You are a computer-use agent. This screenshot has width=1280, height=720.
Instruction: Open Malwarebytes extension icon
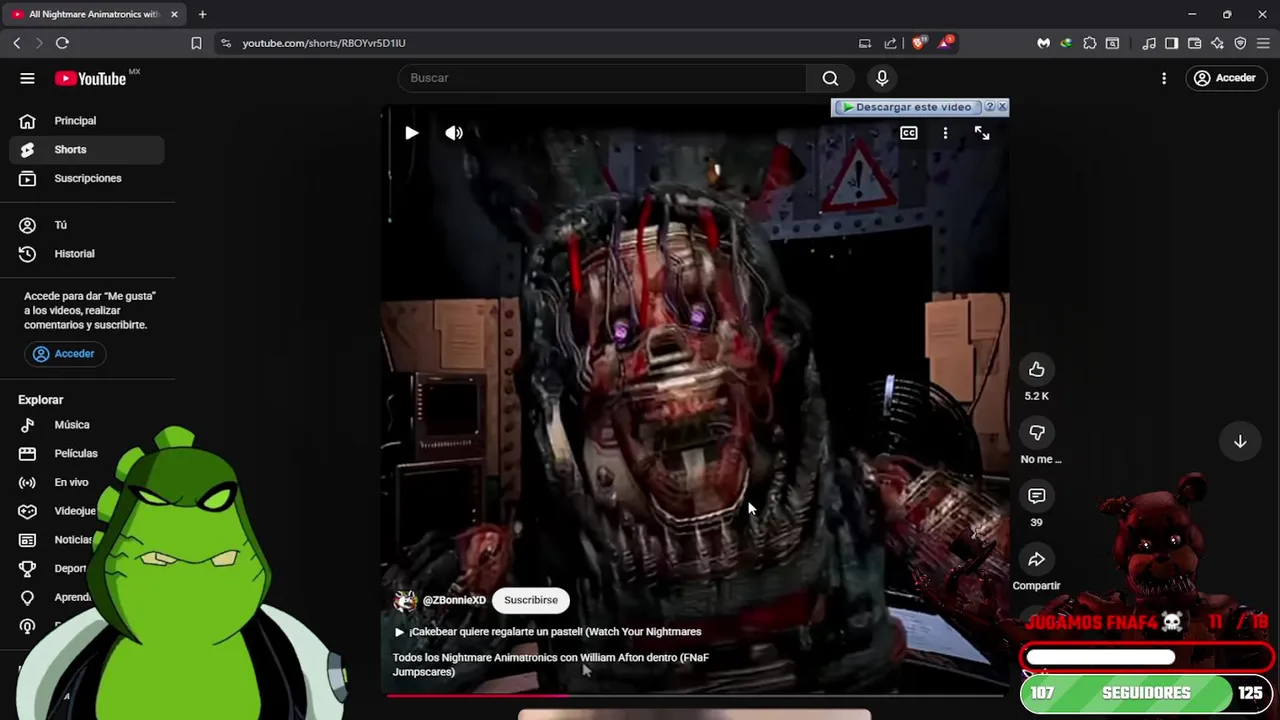[1043, 43]
